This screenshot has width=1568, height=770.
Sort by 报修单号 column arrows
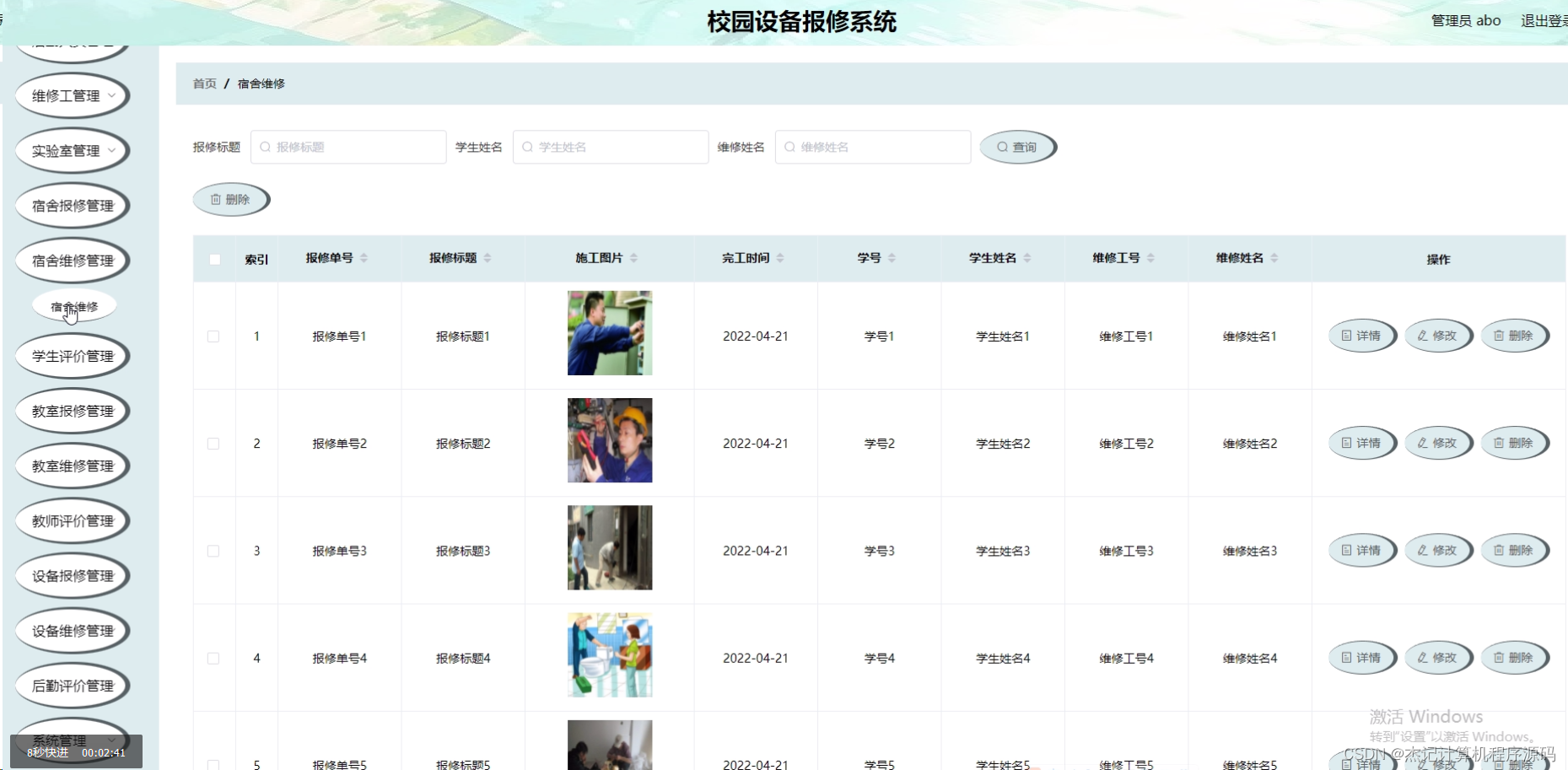pyautogui.click(x=364, y=258)
